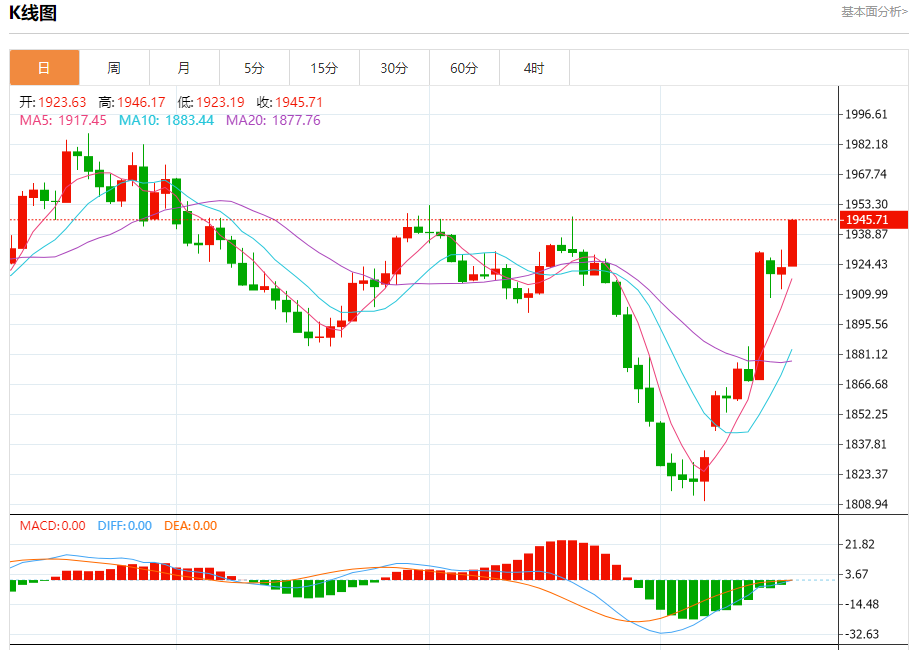Image resolution: width=914 pixels, height=650 pixels.
Task: Click the -32.63 MACD axis label
Action: pyautogui.click(x=862, y=634)
